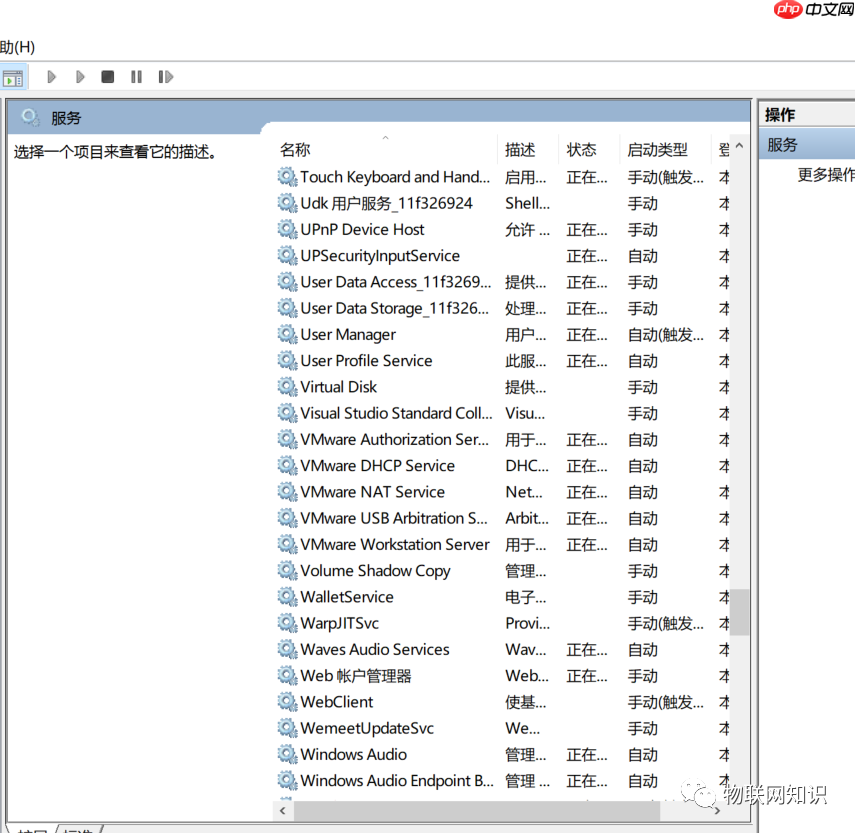This screenshot has height=833, width=855.
Task: Click the scrollbar up arrow
Action: 737,145
